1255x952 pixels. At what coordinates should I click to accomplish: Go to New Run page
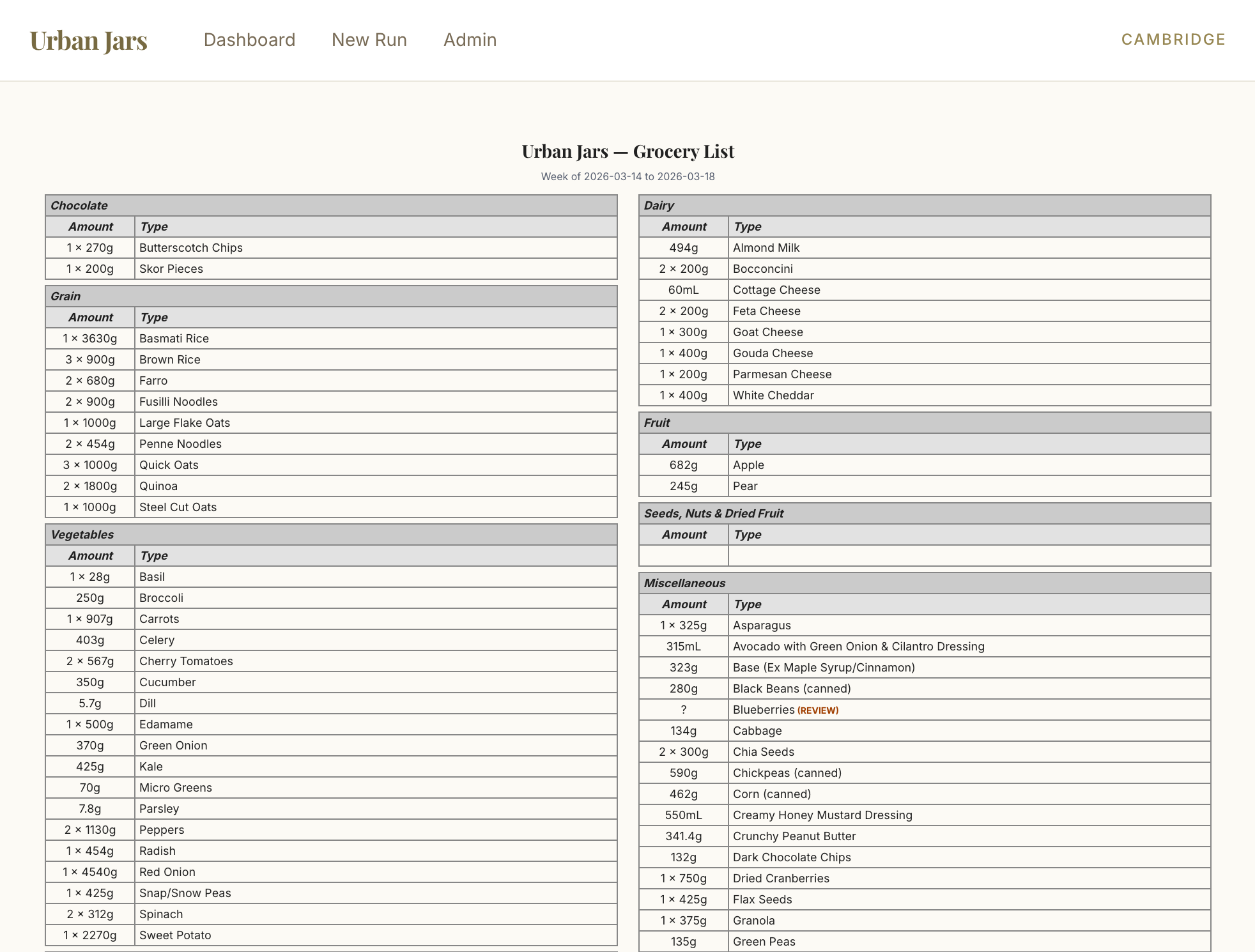pos(369,40)
